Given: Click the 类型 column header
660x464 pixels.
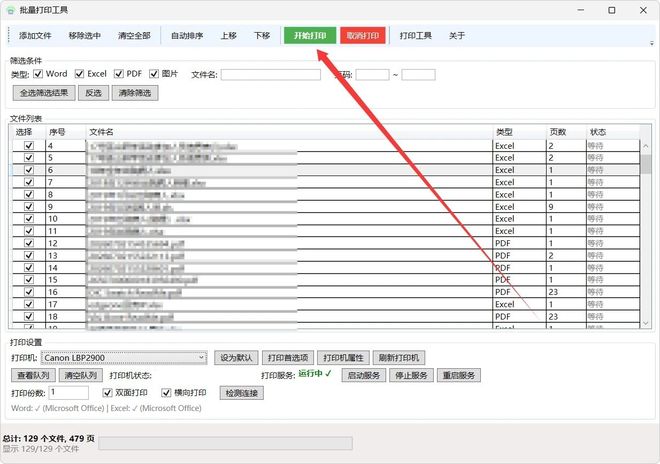Looking at the screenshot, I should click(x=519, y=132).
